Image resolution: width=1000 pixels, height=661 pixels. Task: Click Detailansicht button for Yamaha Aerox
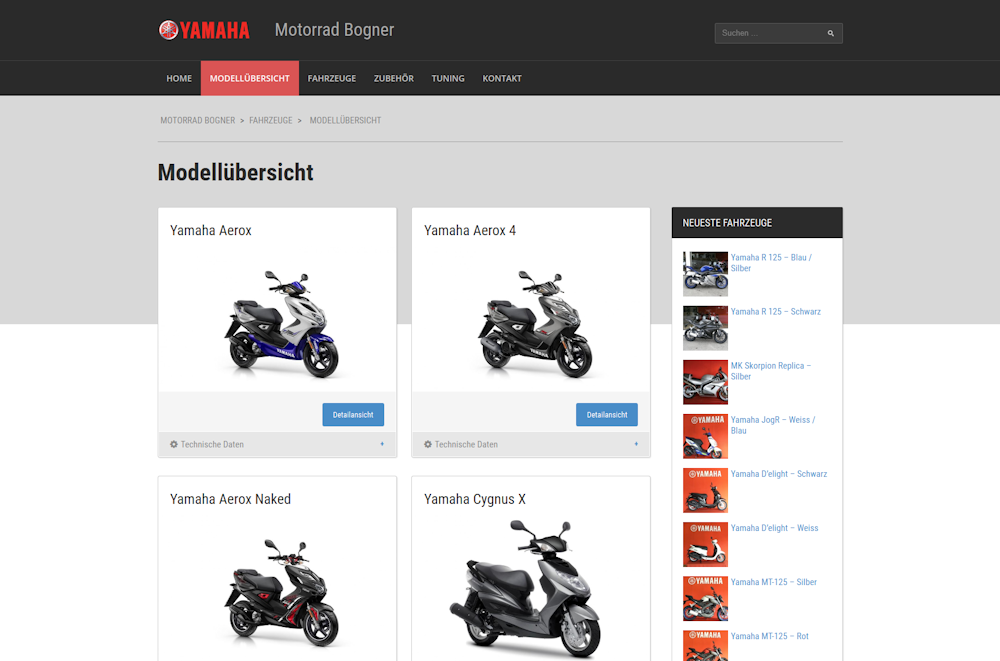point(353,415)
